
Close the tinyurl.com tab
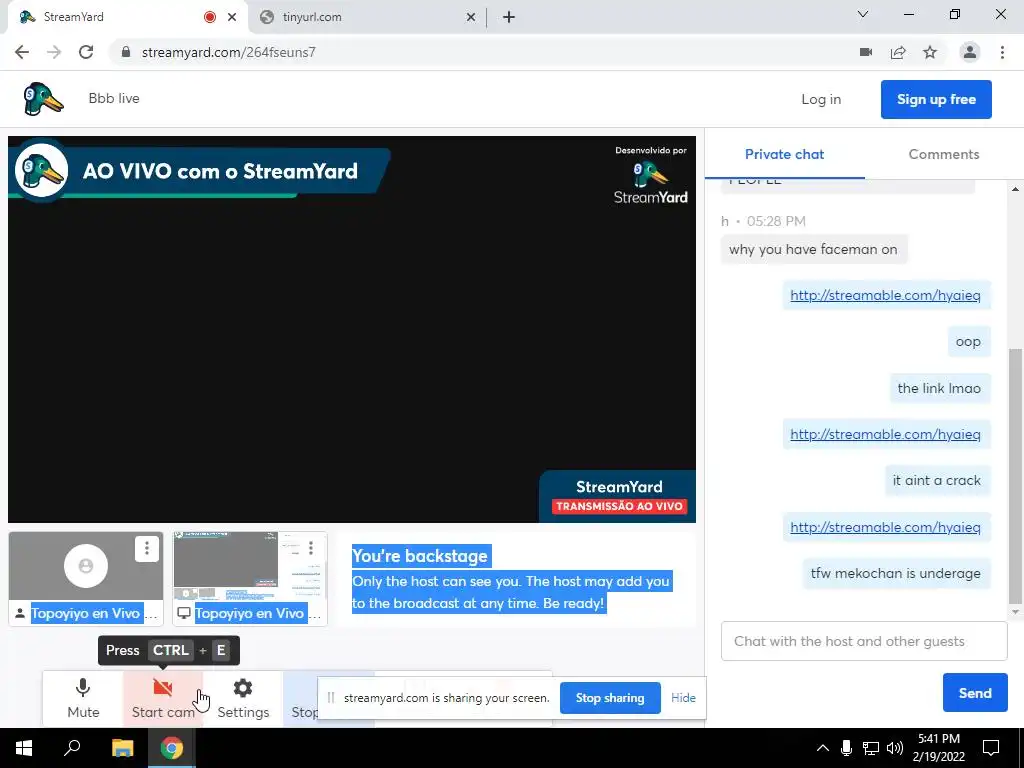(470, 18)
